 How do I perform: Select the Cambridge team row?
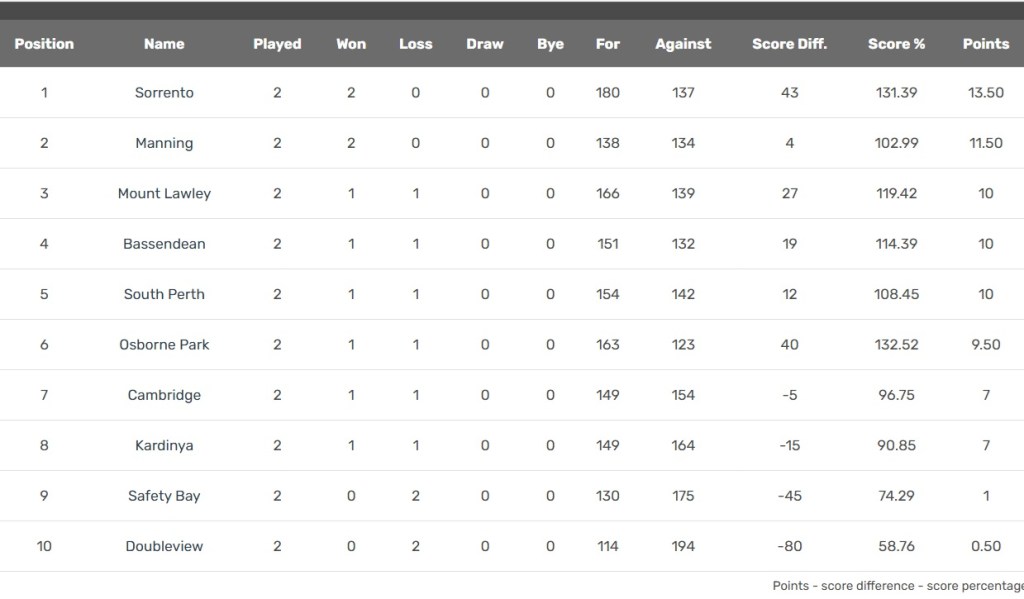coord(164,395)
